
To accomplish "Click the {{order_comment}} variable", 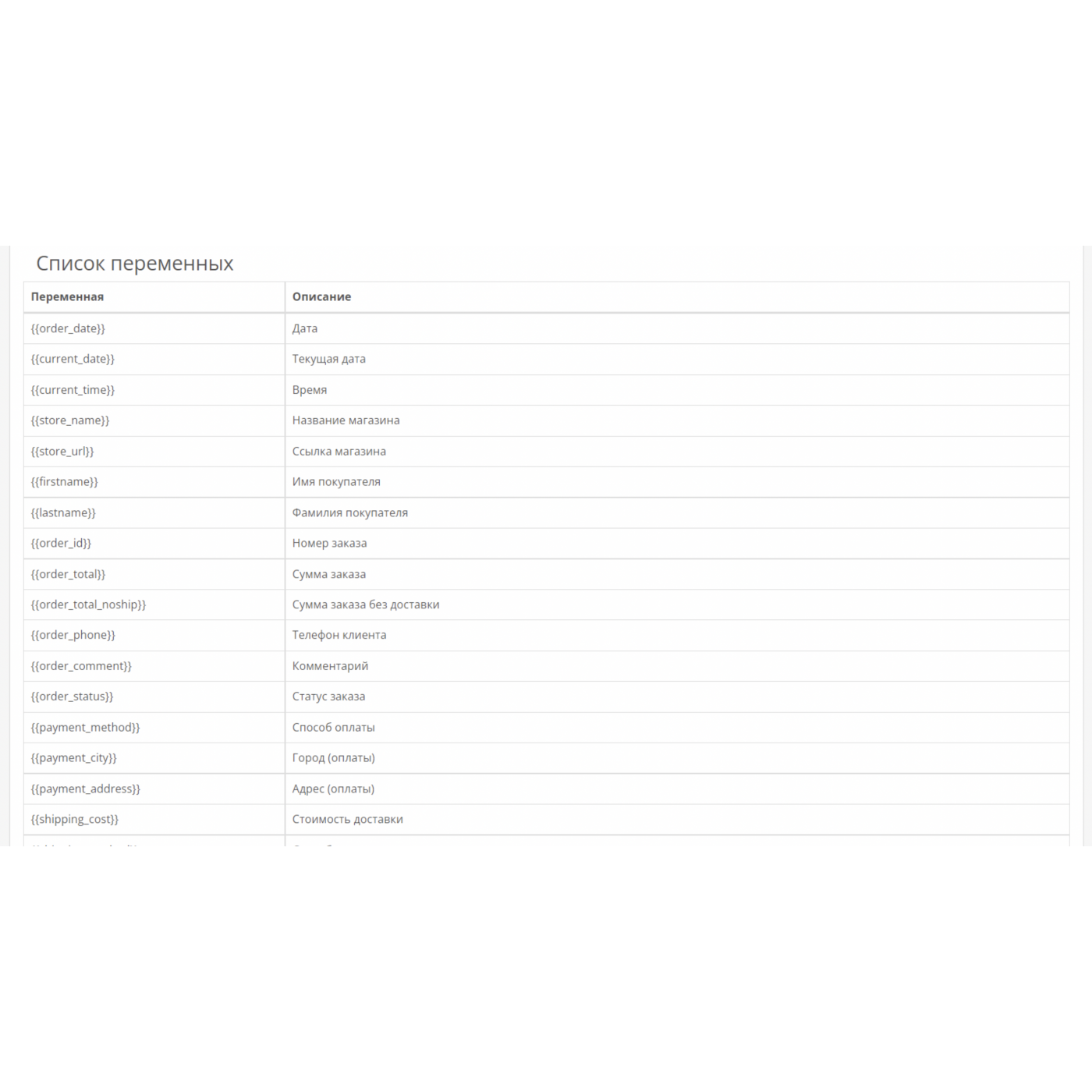I will coord(81,666).
